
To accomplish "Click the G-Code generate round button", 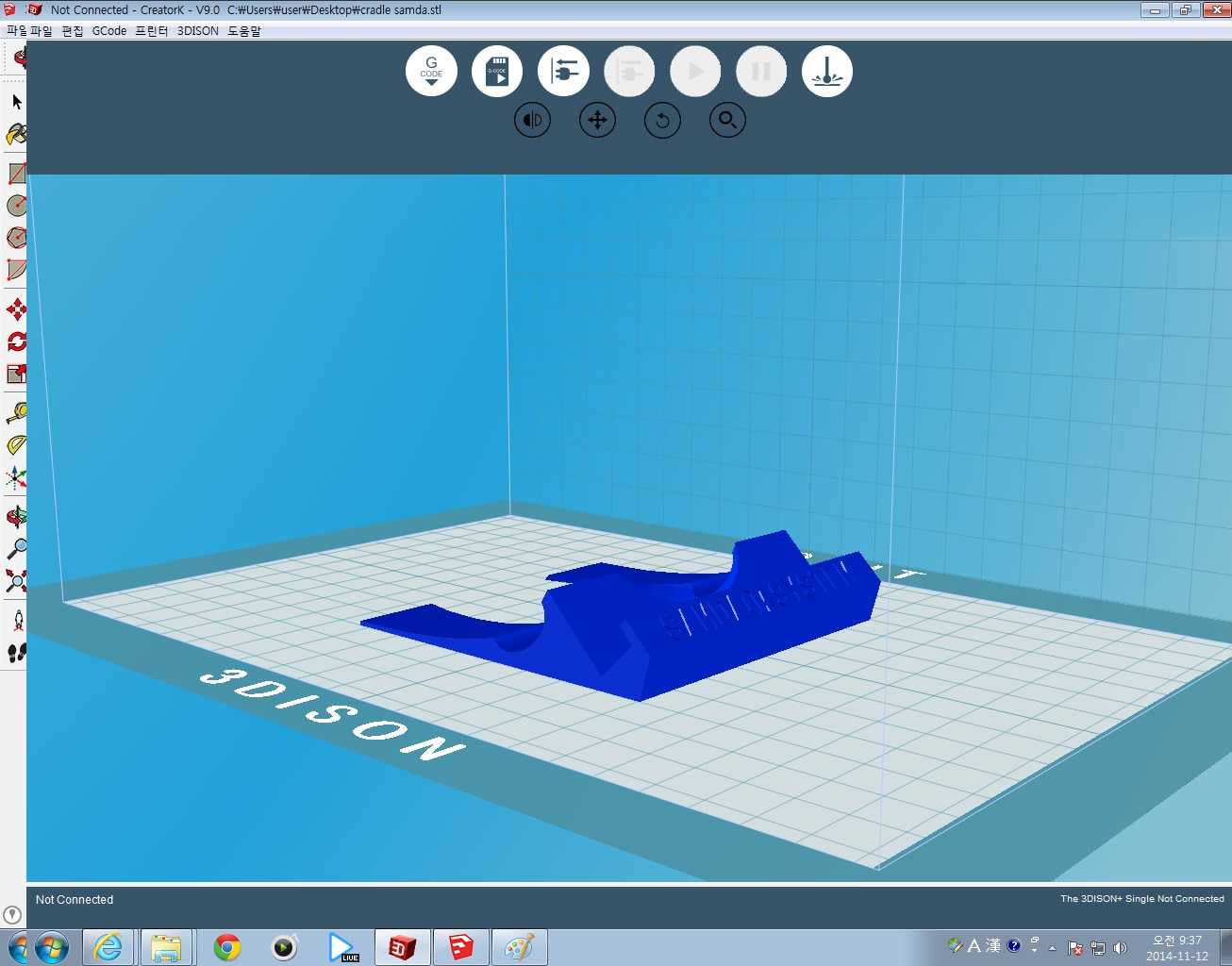I will (431, 71).
